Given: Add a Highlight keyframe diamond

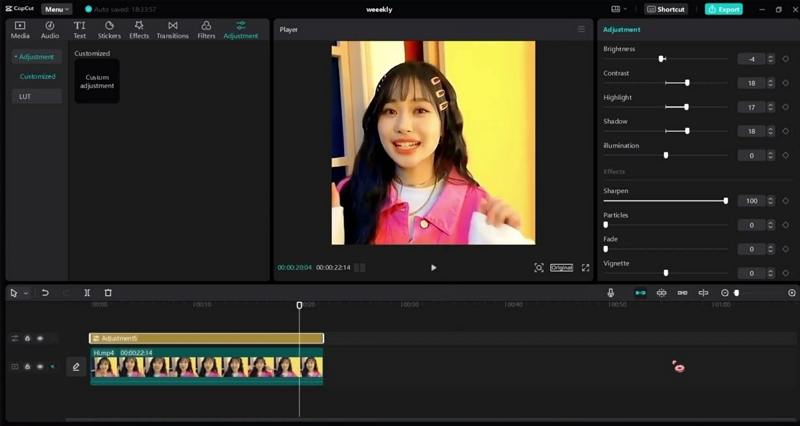Looking at the screenshot, I should tap(786, 107).
